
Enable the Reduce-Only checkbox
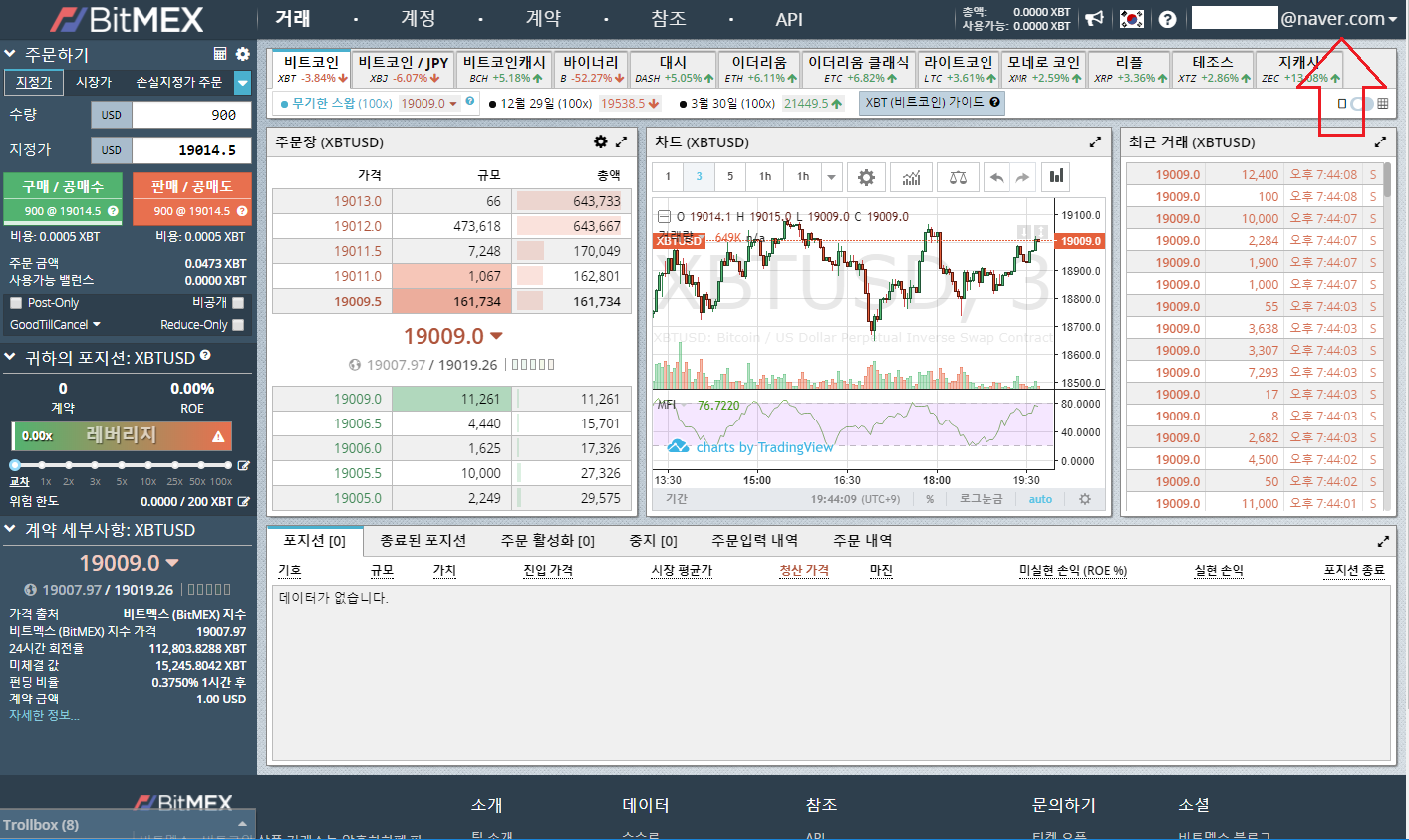(238, 325)
